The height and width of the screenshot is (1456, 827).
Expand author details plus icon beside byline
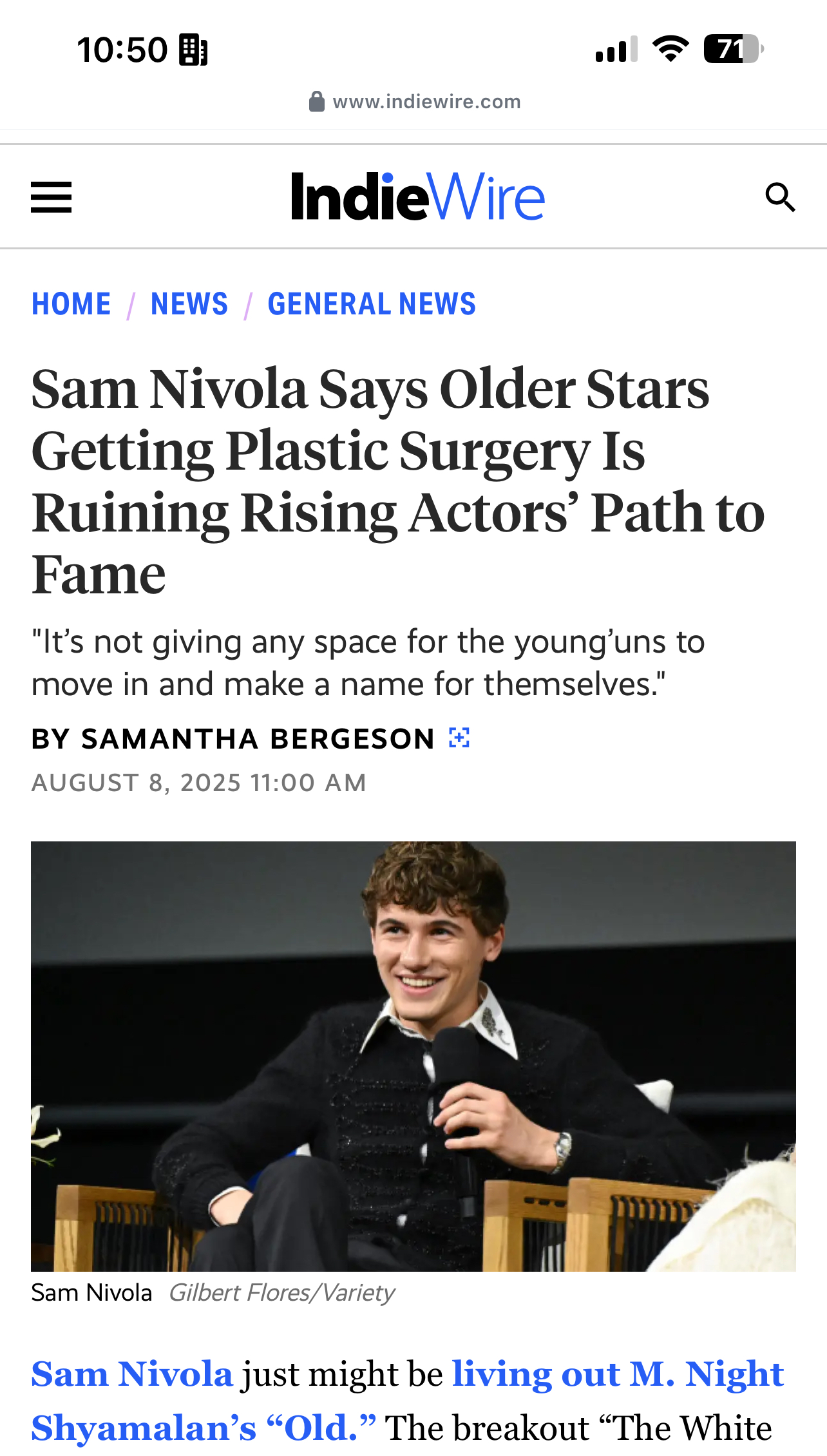coord(459,738)
